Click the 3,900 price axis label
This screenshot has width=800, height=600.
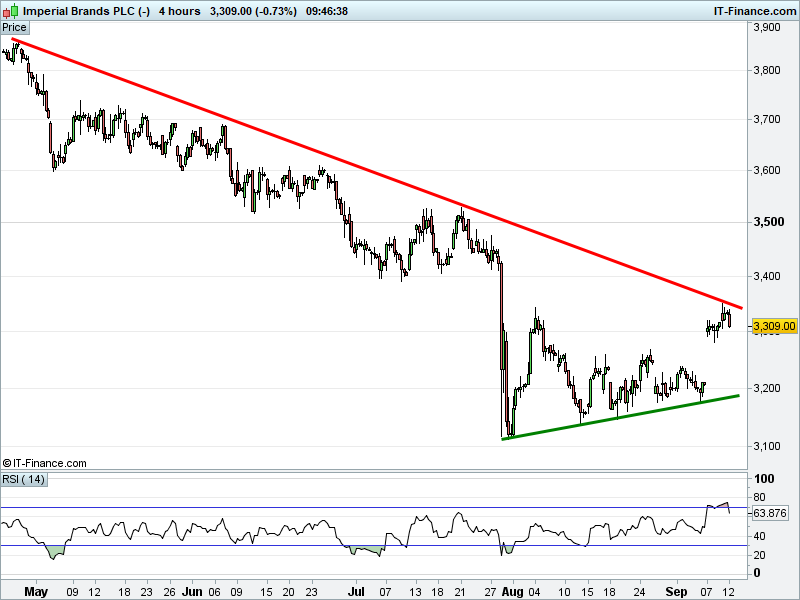click(767, 27)
